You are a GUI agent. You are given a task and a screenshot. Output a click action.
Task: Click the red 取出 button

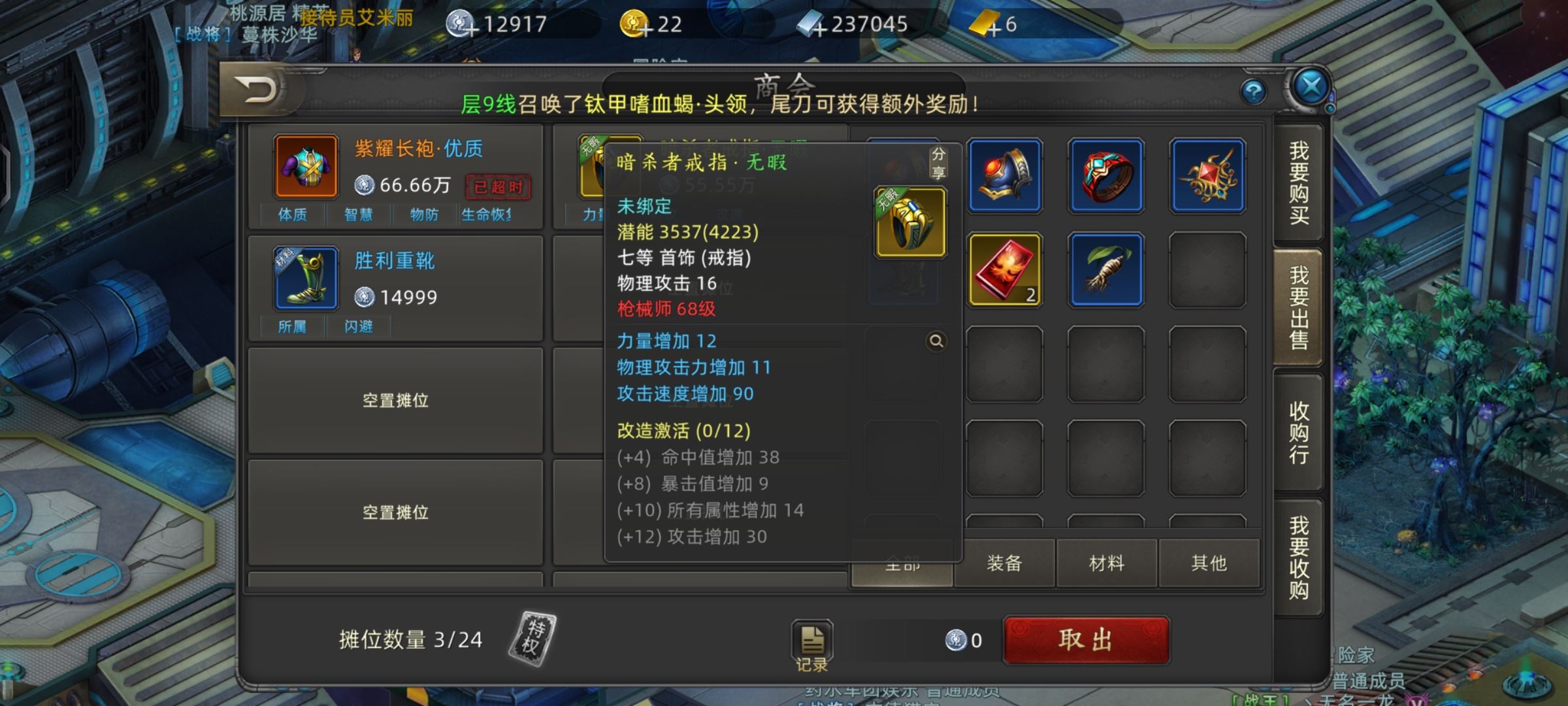1086,640
